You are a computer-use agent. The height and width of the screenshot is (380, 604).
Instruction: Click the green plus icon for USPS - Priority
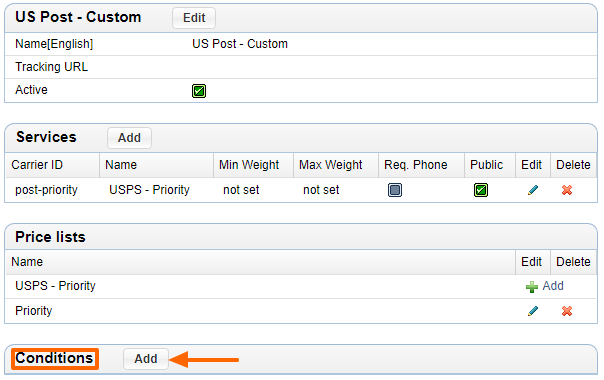tap(532, 287)
